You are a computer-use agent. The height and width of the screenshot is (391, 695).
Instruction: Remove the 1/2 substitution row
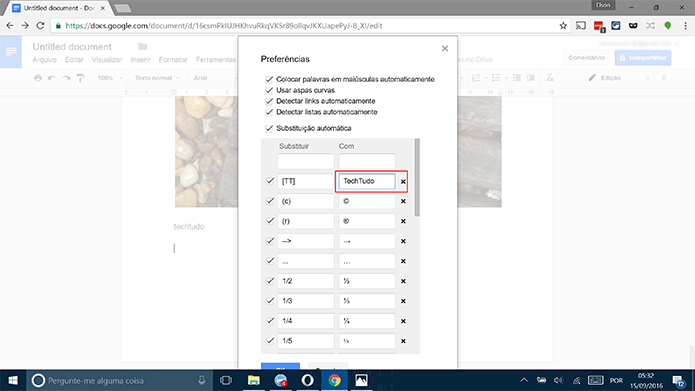[x=403, y=281]
